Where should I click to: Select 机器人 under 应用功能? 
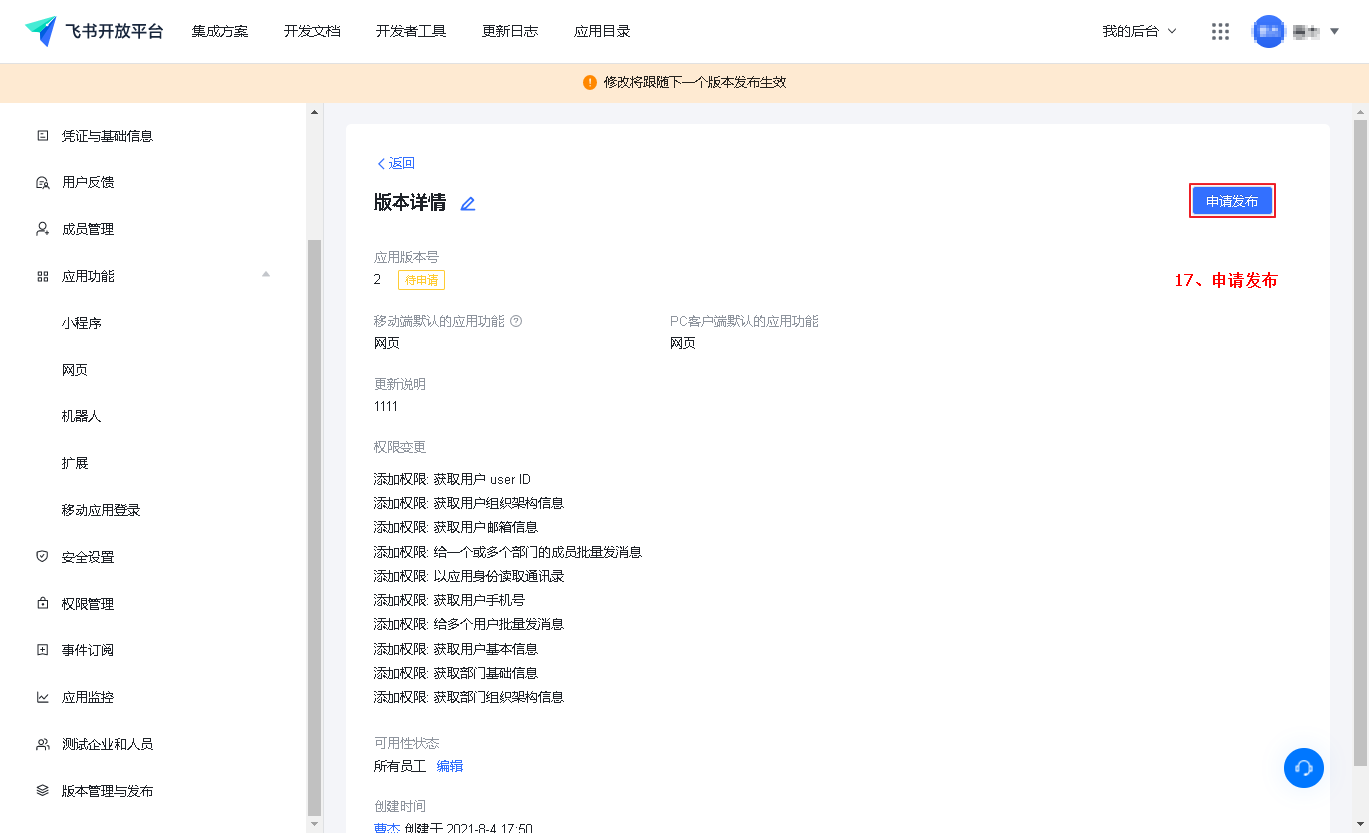(x=81, y=416)
